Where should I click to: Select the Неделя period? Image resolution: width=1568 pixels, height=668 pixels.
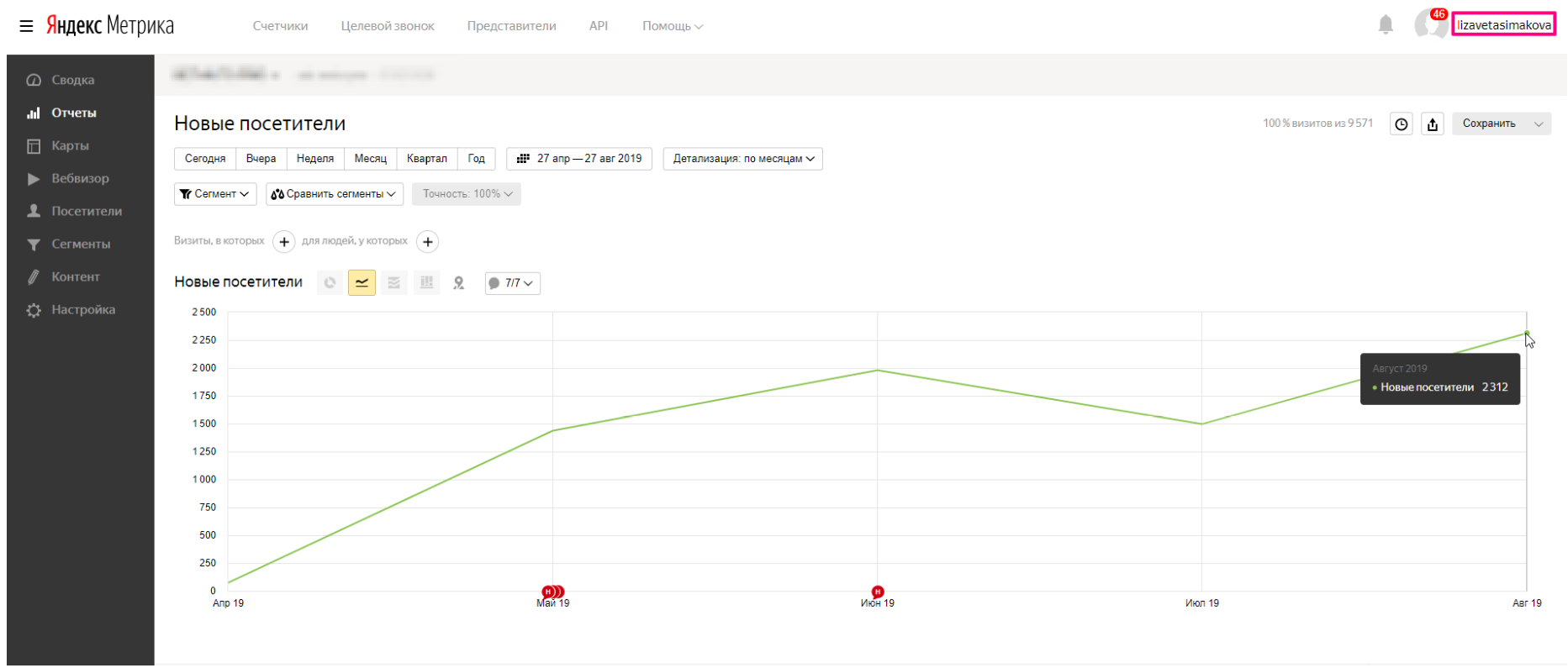click(x=315, y=159)
